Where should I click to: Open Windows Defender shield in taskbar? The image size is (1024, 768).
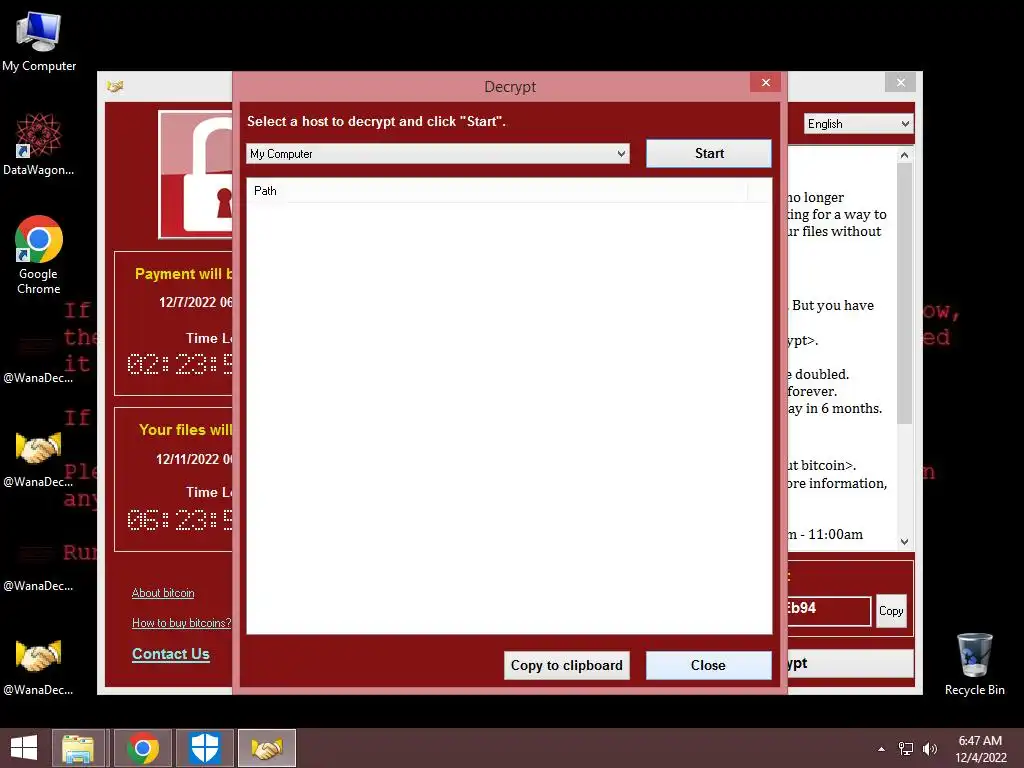pyautogui.click(x=204, y=748)
